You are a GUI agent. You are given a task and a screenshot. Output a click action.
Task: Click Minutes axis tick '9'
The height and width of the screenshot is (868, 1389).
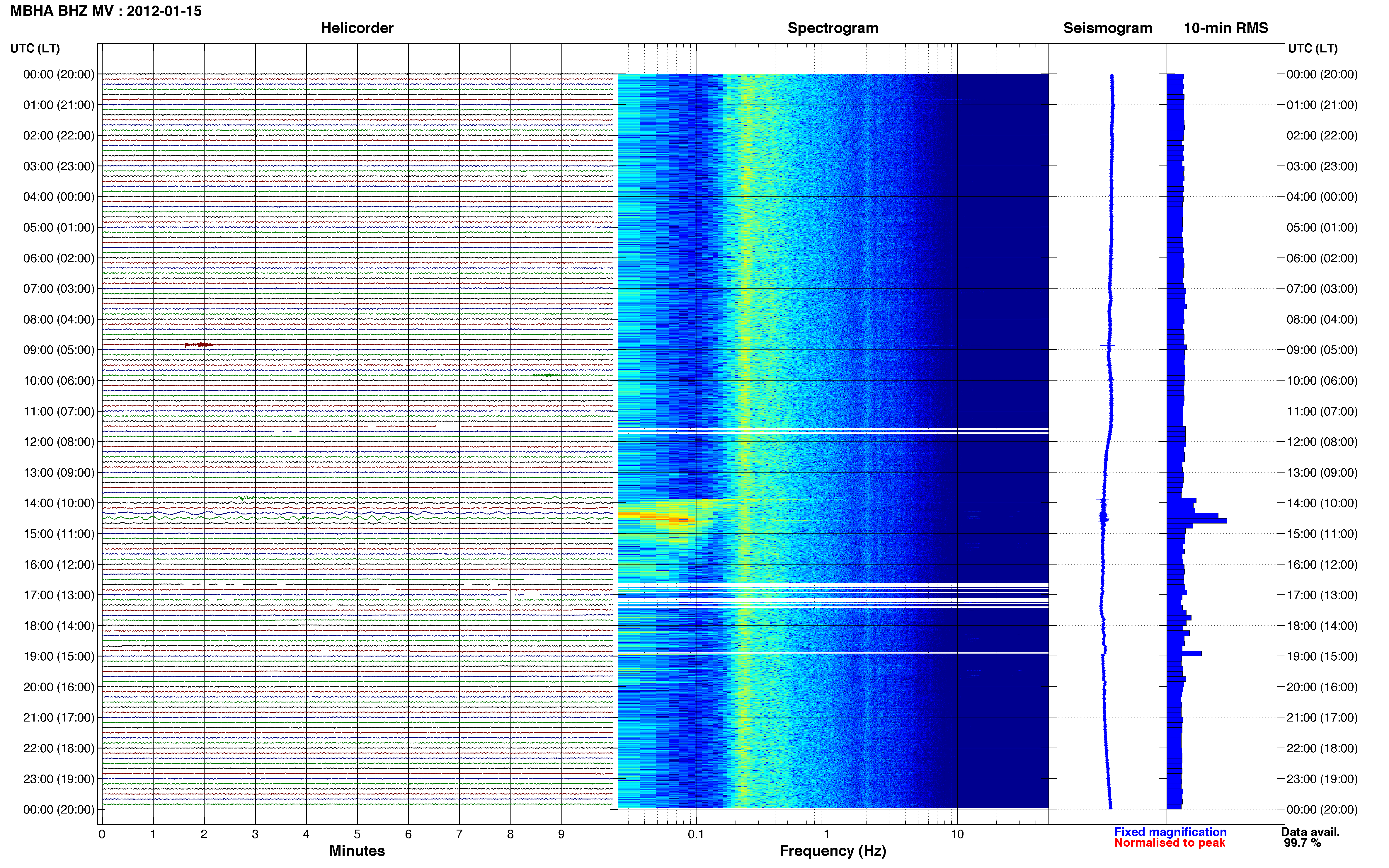(x=561, y=835)
